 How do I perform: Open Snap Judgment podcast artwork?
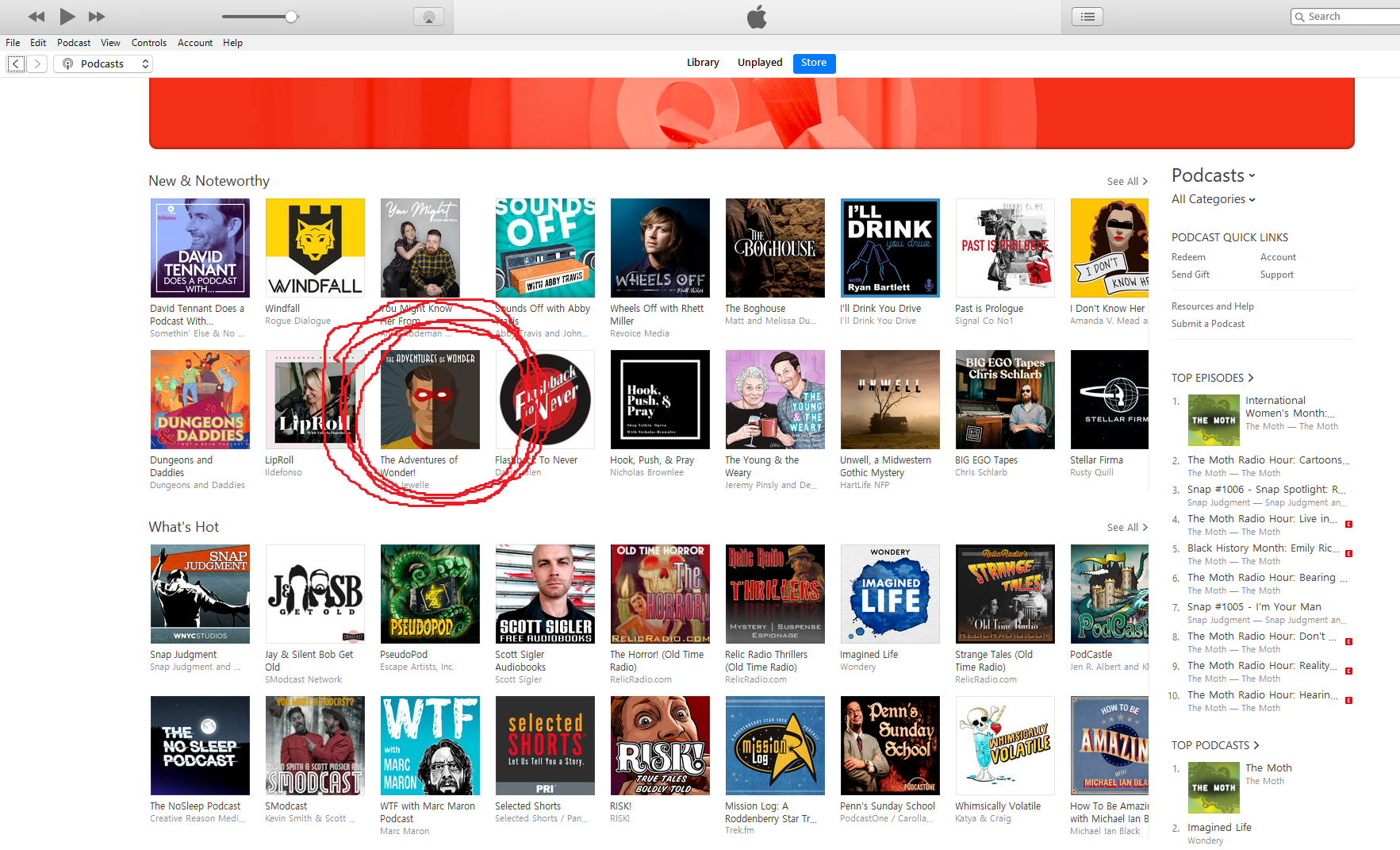pyautogui.click(x=200, y=594)
